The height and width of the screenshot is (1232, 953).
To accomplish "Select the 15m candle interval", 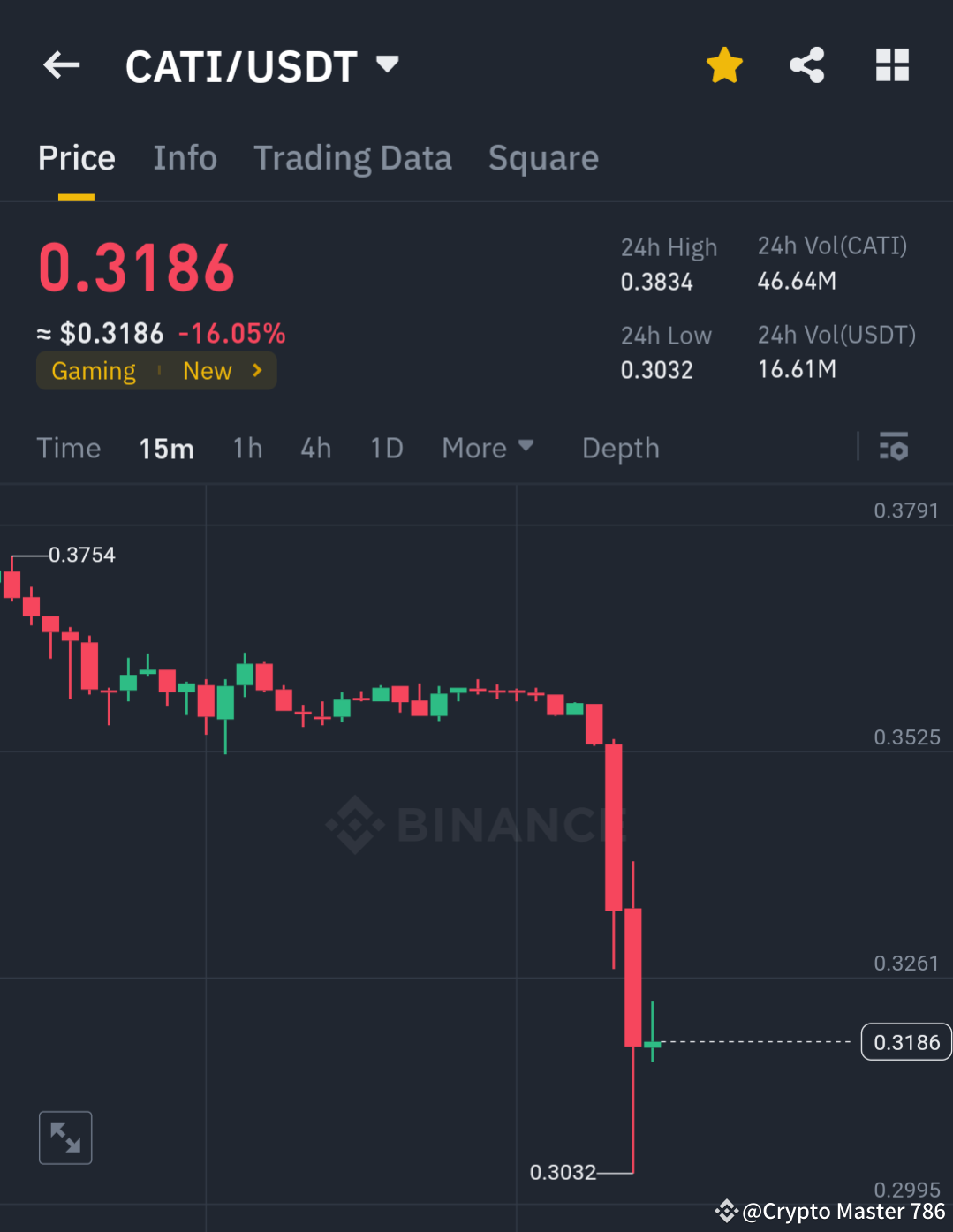I will pyautogui.click(x=166, y=448).
